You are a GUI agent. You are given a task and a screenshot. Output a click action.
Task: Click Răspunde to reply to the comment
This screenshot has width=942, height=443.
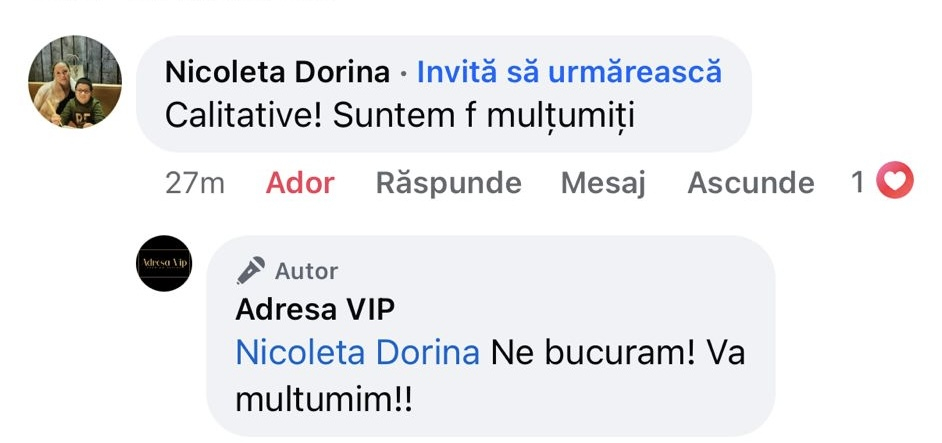coord(448,183)
